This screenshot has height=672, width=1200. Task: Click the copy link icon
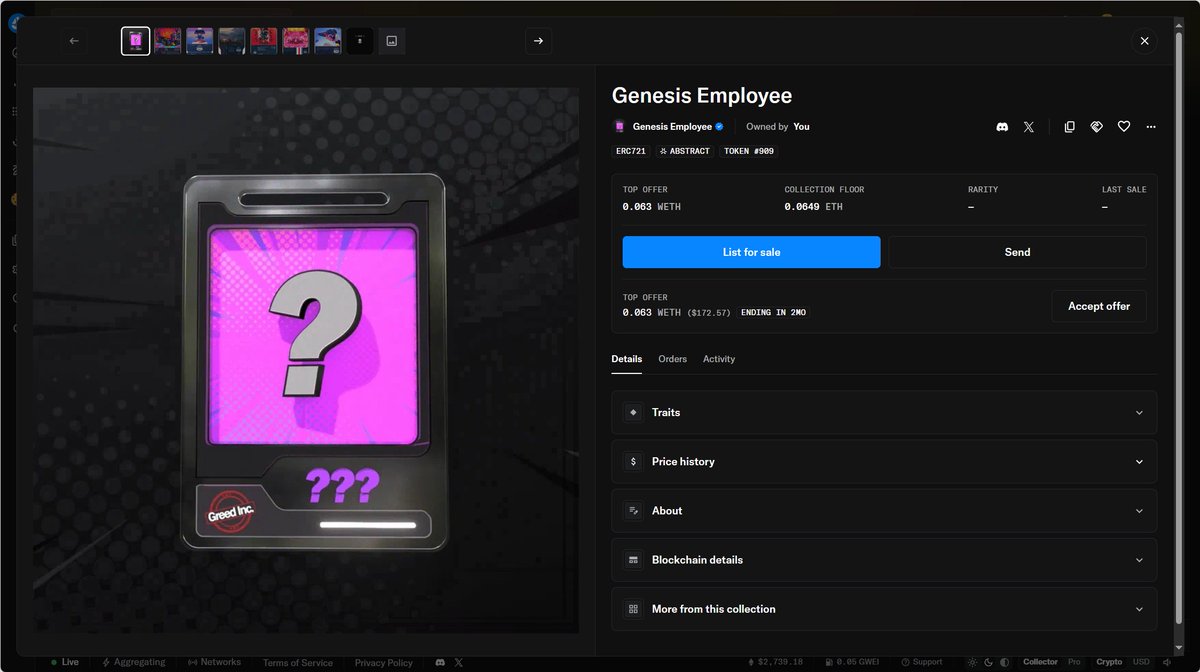pyautogui.click(x=1069, y=127)
